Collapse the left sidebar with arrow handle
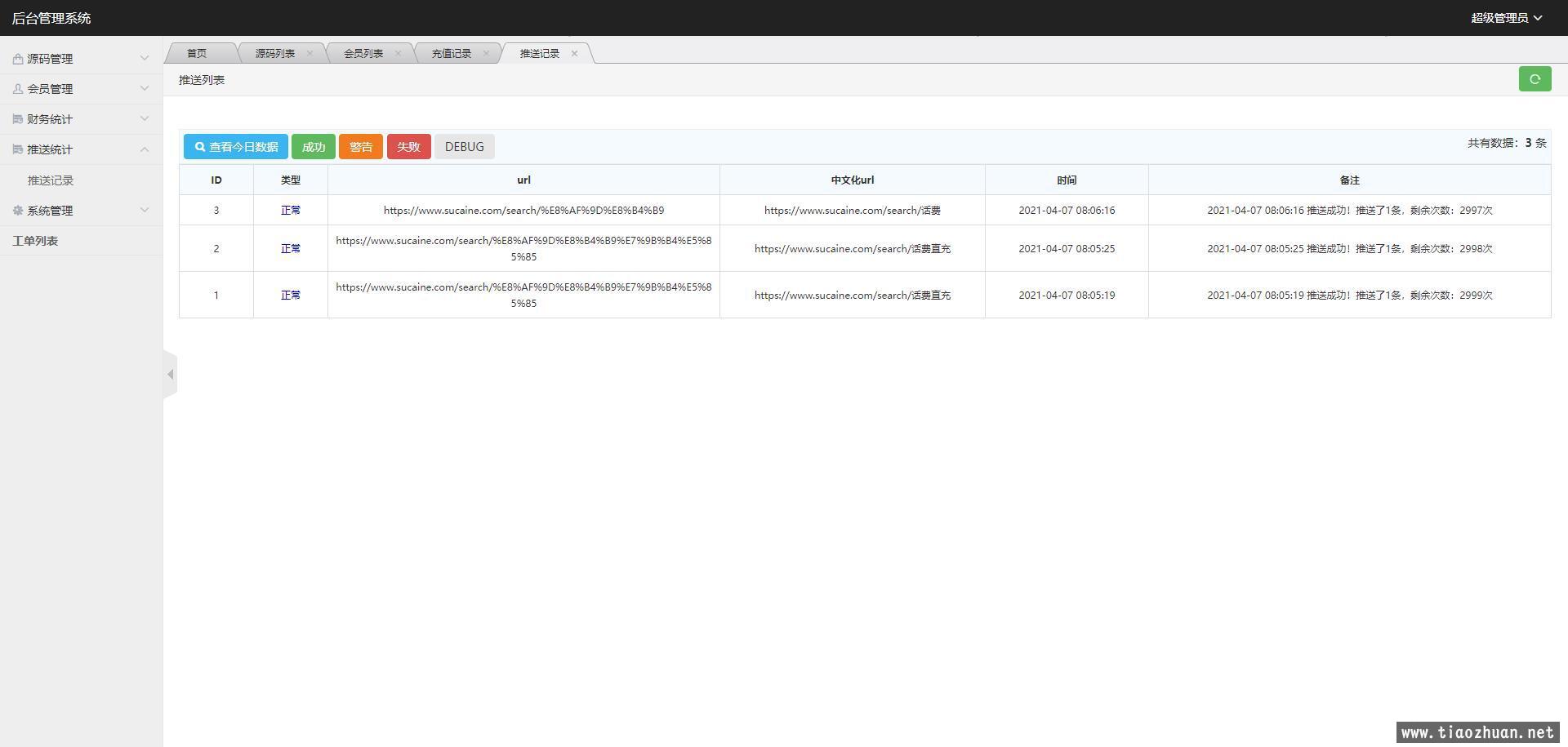The image size is (1568, 747). [x=170, y=375]
